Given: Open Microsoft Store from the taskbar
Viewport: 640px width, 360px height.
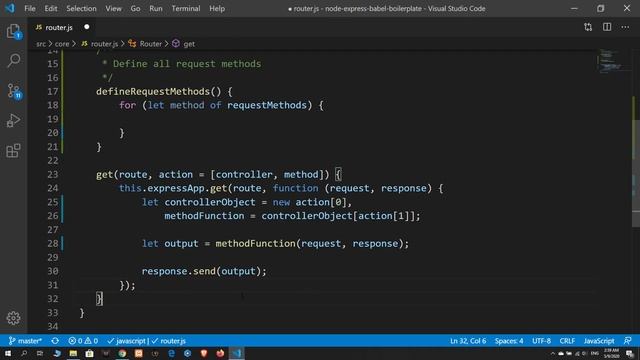Looking at the screenshot, I should (x=89, y=353).
